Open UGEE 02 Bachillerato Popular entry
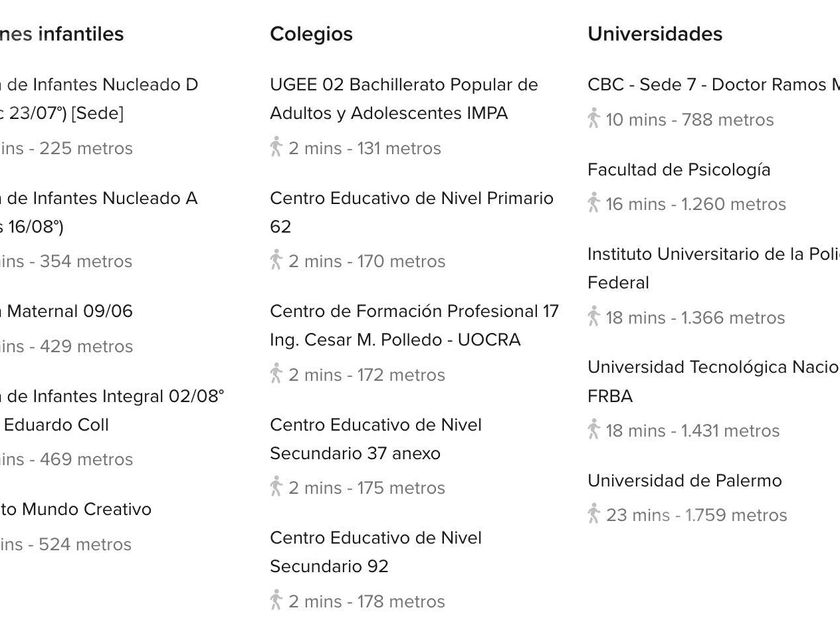Screen dimensions: 840x630 click(403, 99)
